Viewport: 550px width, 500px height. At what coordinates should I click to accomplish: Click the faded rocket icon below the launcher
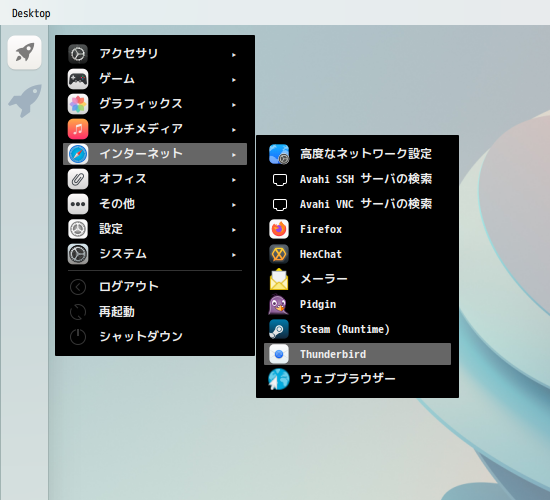point(25,100)
